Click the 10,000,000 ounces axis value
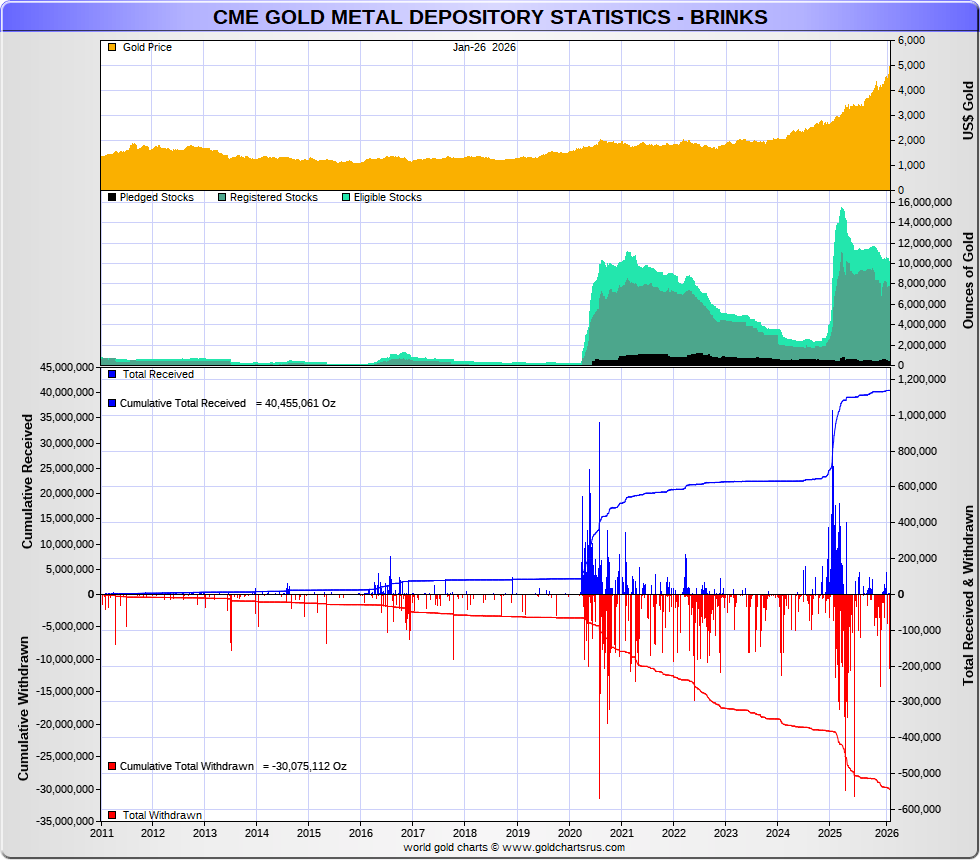980x860 pixels. [x=925, y=263]
